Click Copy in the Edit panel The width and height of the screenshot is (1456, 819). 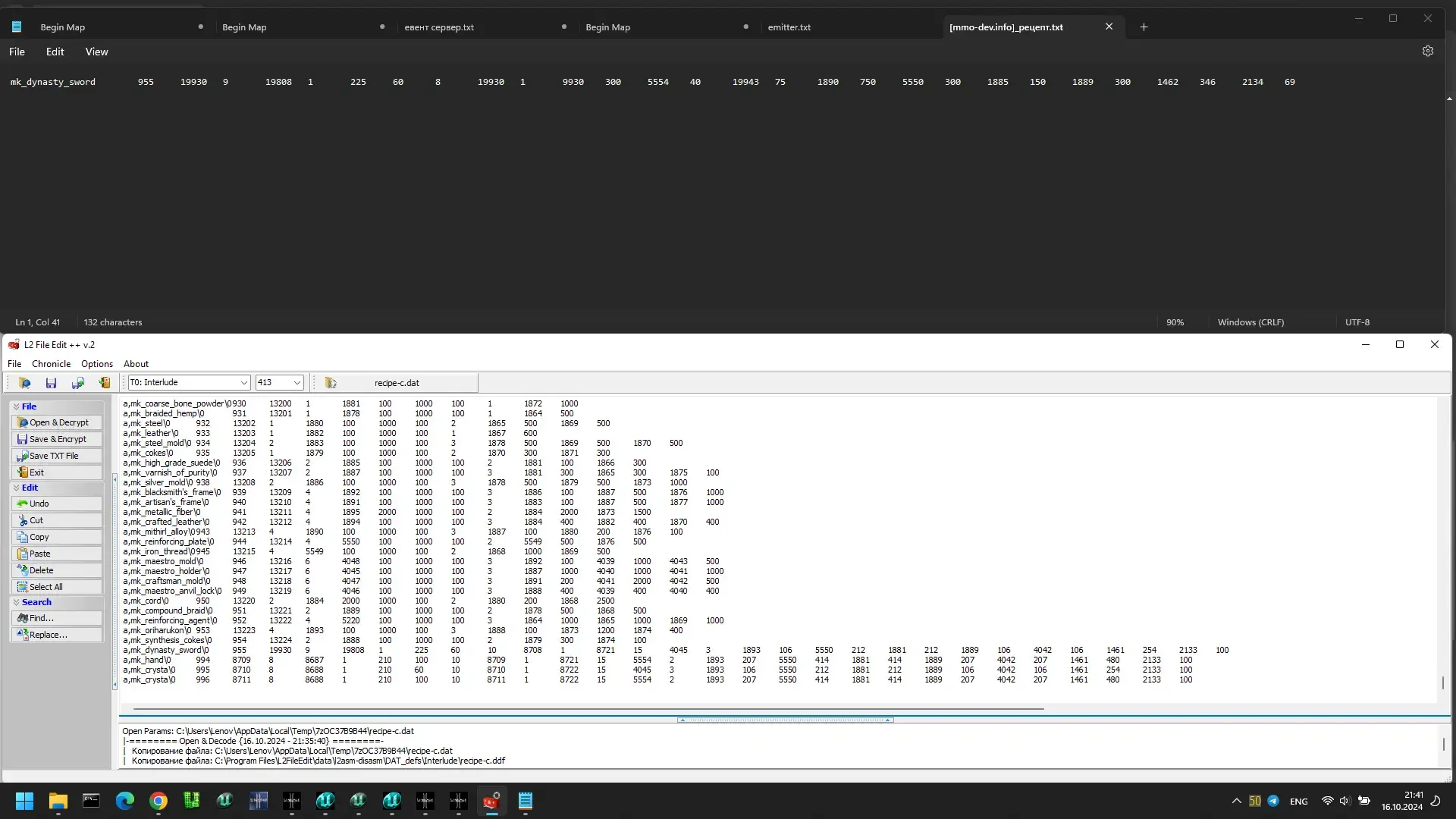[x=57, y=537]
